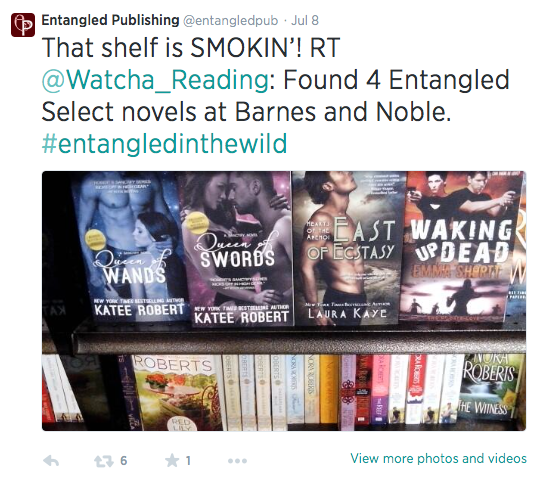Click the @entangledpub handle
538x482 pixels.
click(x=231, y=21)
